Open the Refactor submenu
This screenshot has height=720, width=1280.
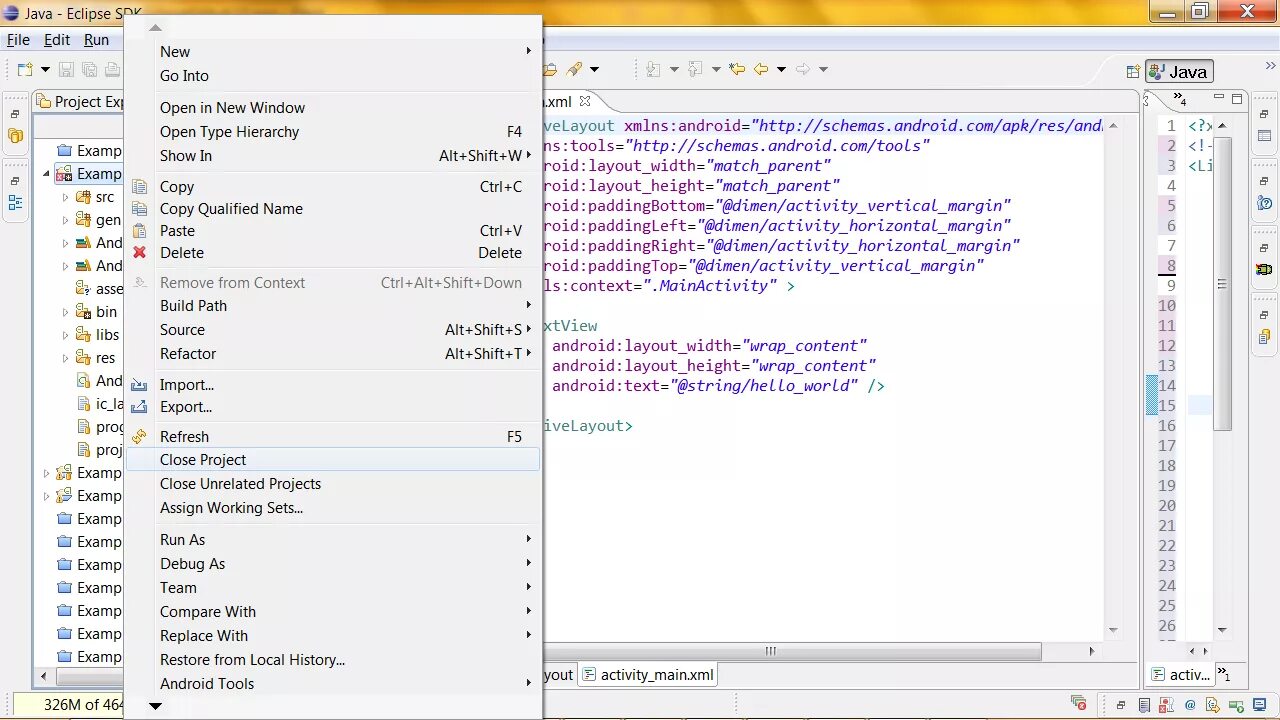click(332, 354)
